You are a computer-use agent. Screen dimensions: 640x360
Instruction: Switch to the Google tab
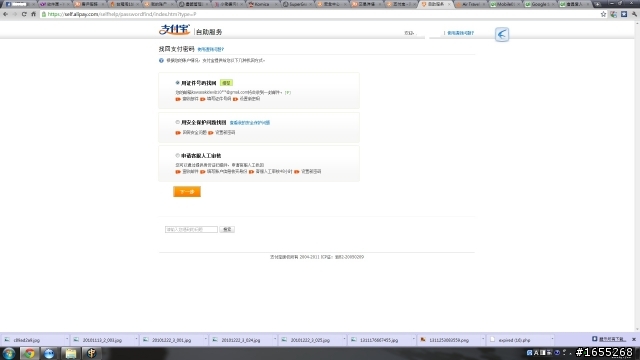coord(541,4)
